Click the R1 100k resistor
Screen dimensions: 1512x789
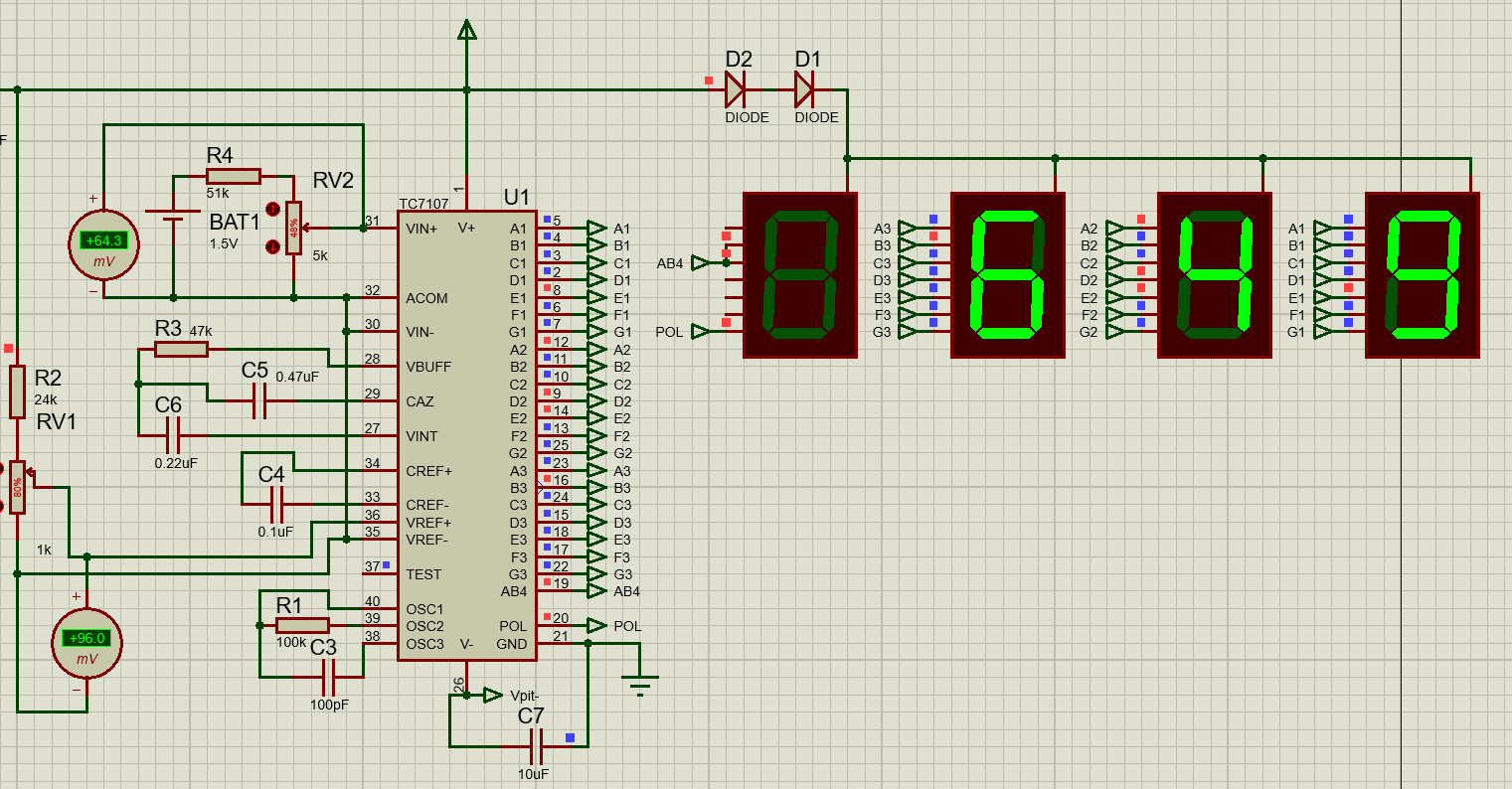(x=302, y=625)
